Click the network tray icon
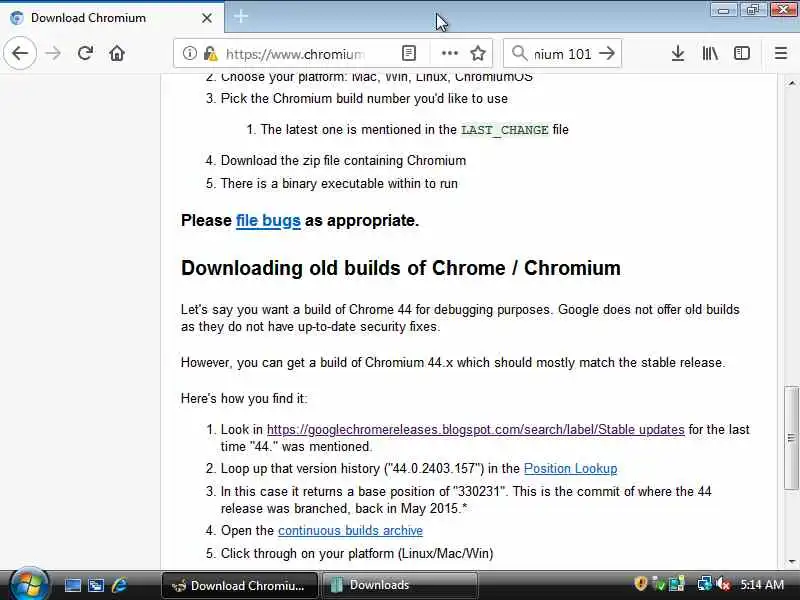 (705, 584)
